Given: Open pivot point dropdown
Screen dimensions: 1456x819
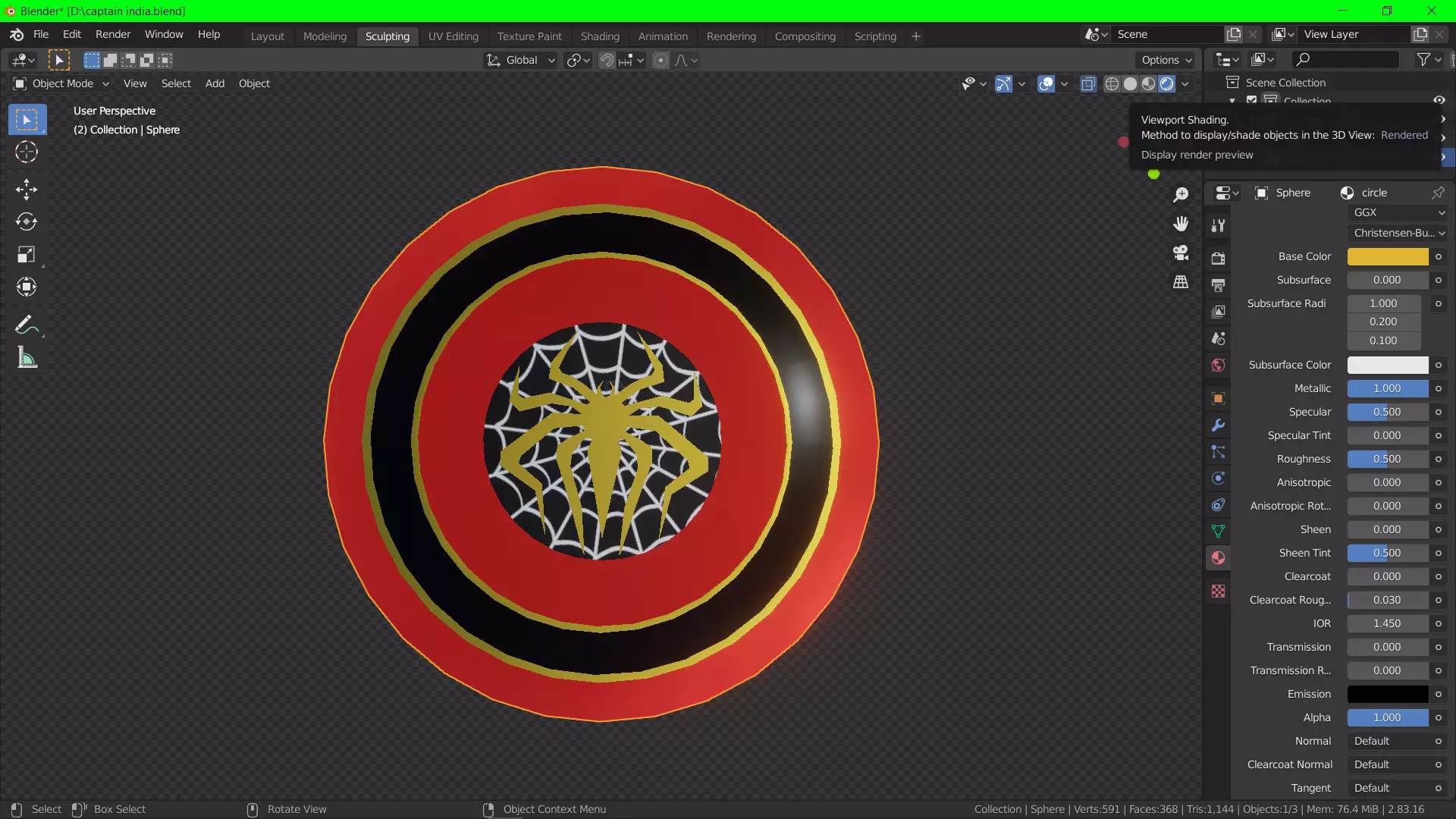Looking at the screenshot, I should pyautogui.click(x=578, y=60).
